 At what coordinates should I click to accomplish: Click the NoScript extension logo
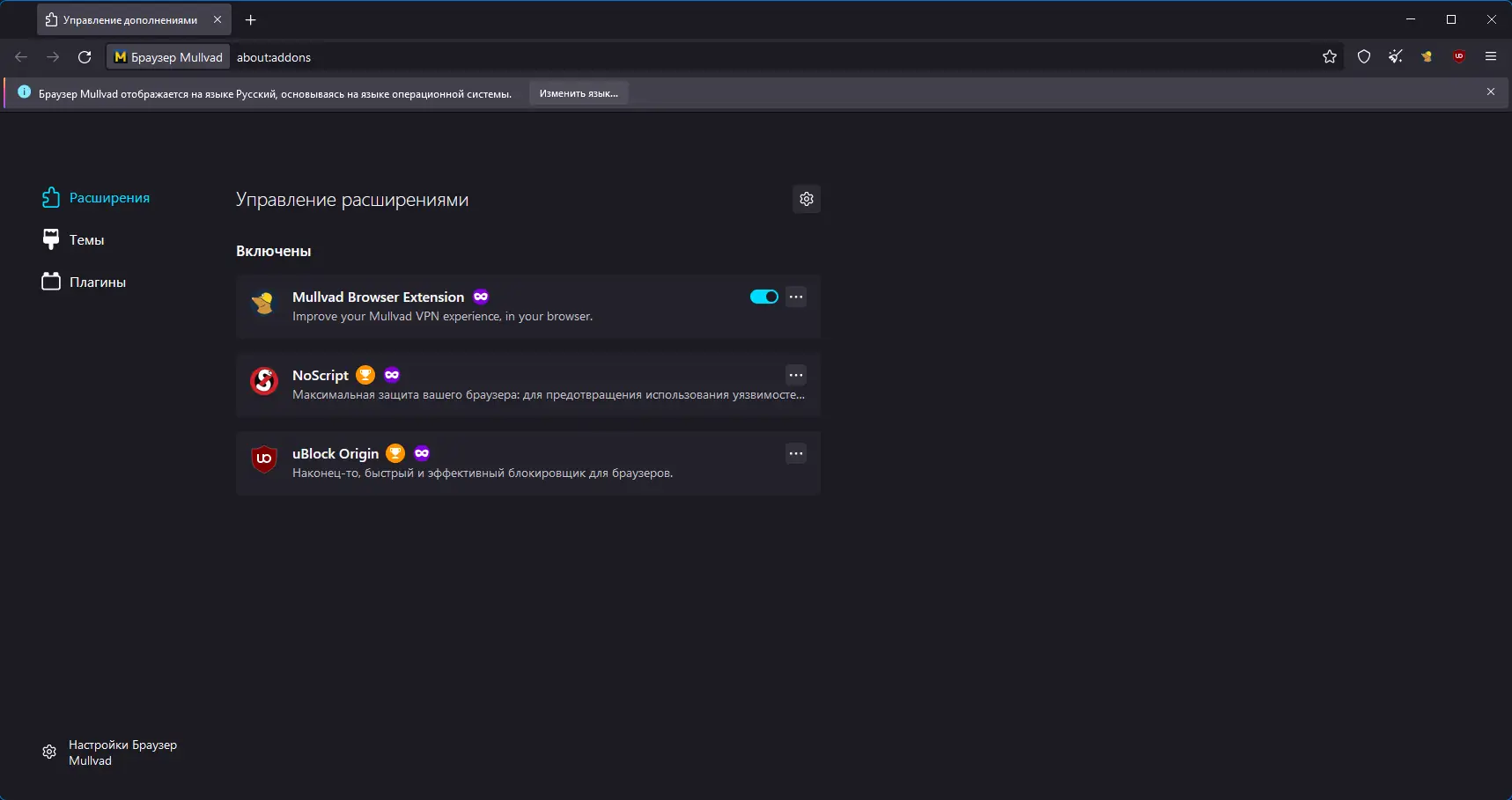coord(264,381)
